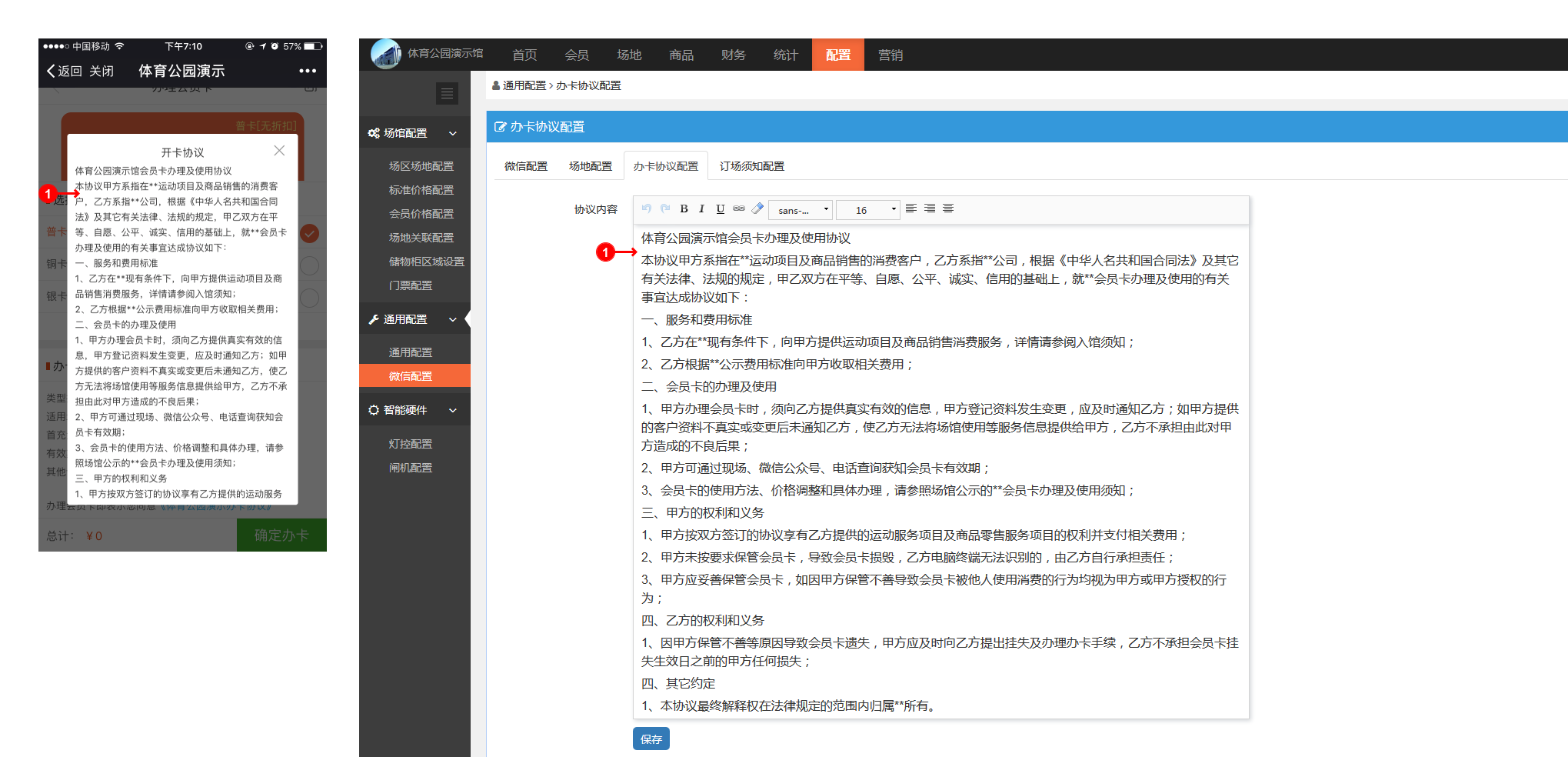Tap the 确定办卡 button on phone
This screenshot has height=757, width=1568.
coord(281,535)
